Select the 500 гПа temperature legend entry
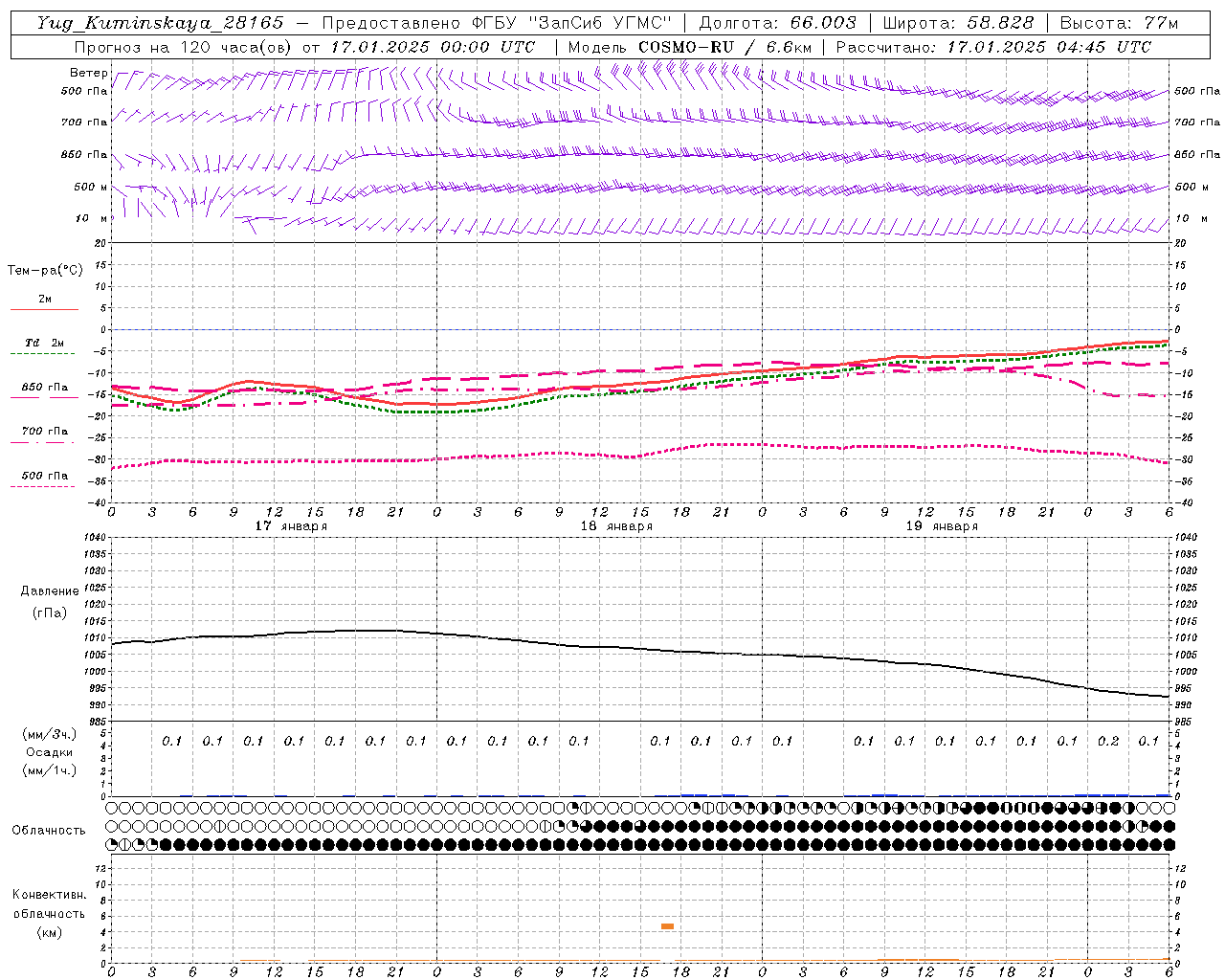The image size is (1225, 980). click(x=45, y=475)
